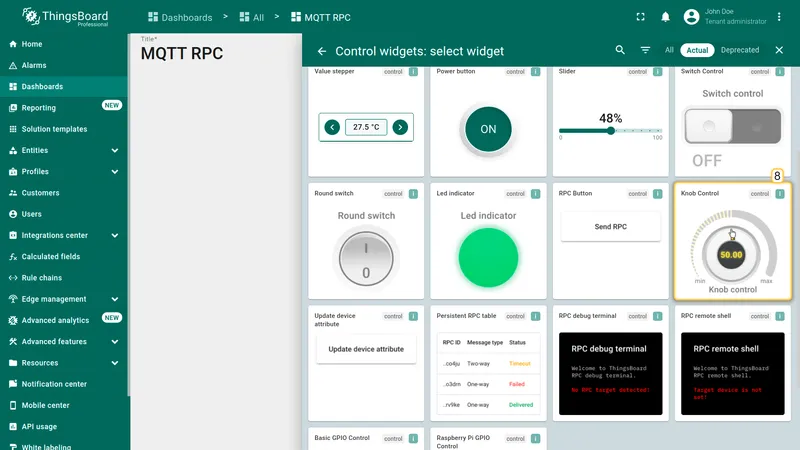The height and width of the screenshot is (450, 800).
Task: Open Notification center
Action: click(x=64, y=384)
